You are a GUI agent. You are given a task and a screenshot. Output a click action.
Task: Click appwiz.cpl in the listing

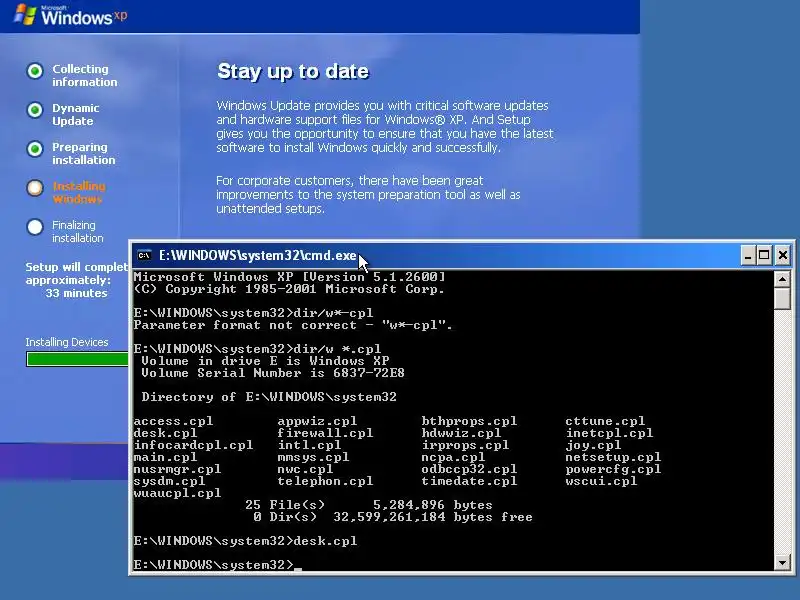[317, 421]
